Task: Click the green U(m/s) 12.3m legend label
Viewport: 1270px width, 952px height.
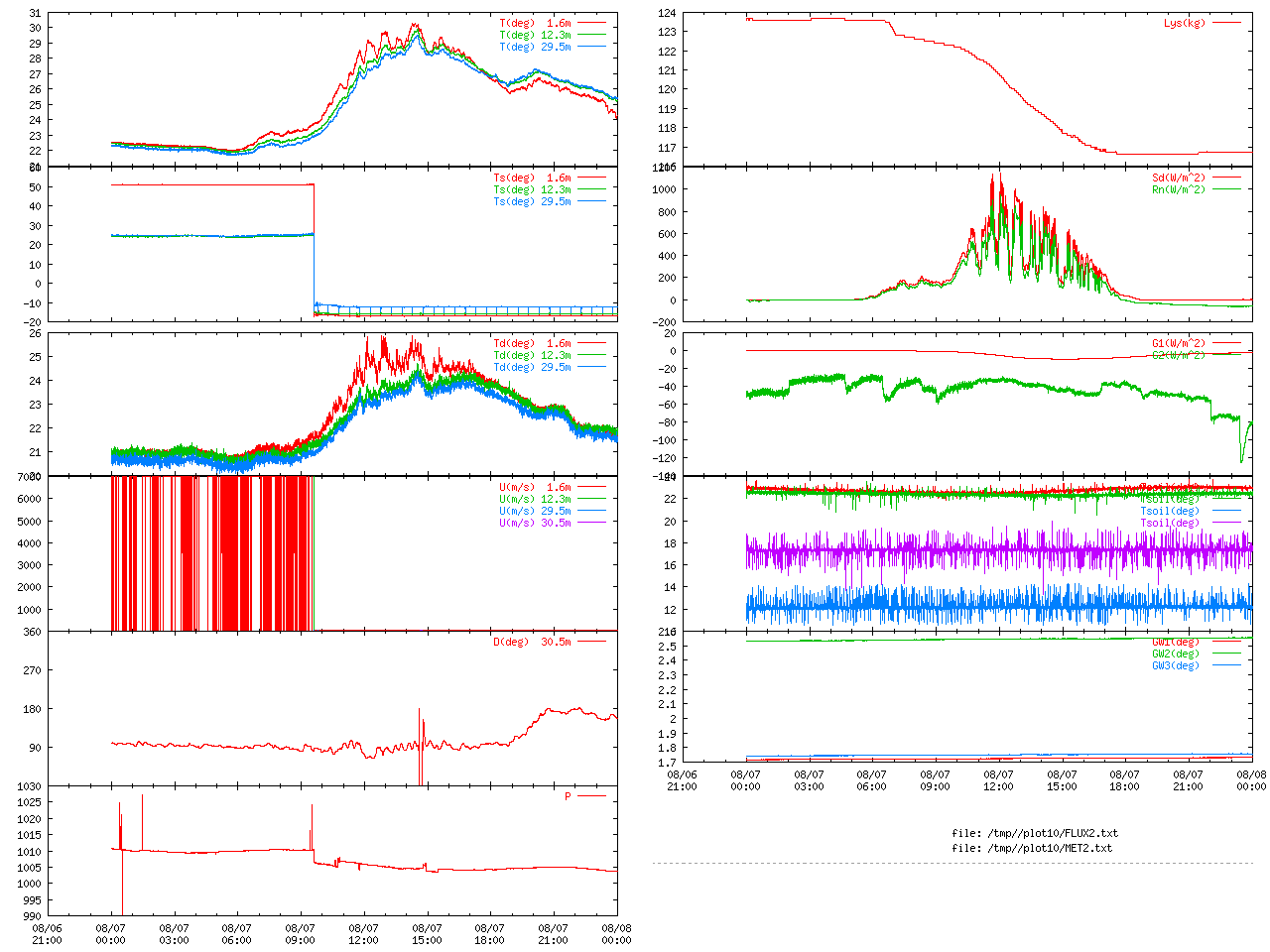Action: [535, 499]
